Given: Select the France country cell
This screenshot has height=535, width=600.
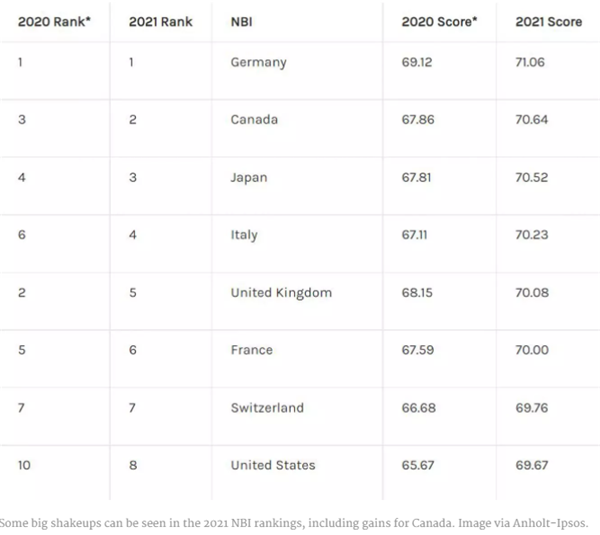Looking at the screenshot, I should [x=252, y=350].
